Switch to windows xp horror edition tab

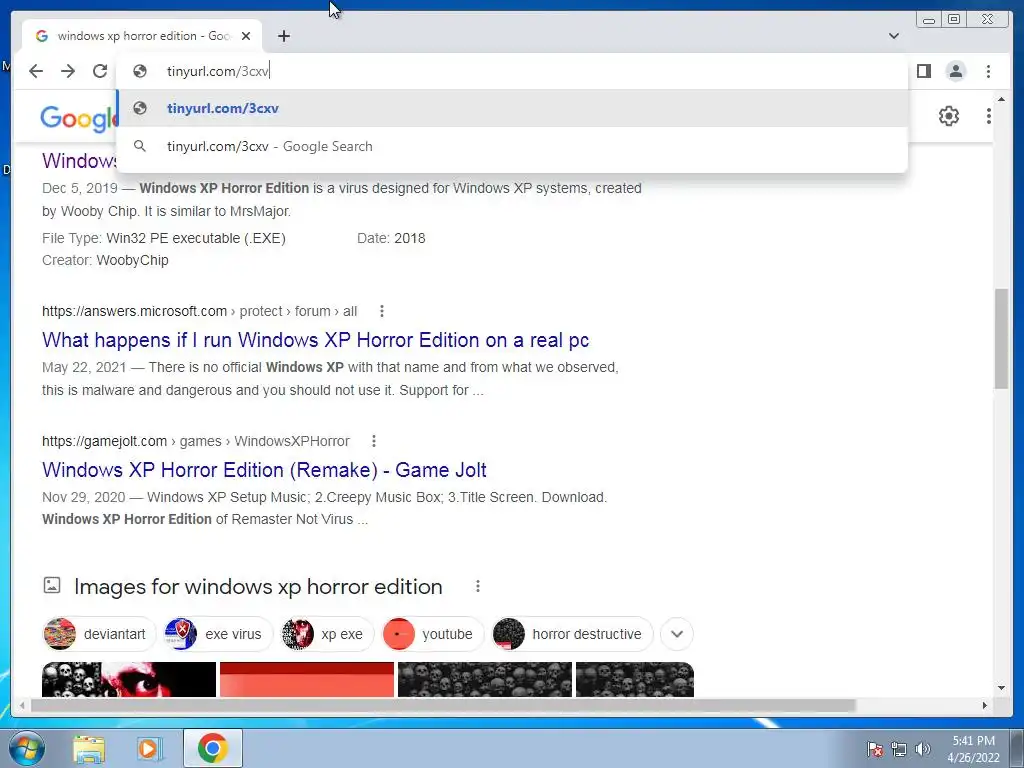coord(142,36)
